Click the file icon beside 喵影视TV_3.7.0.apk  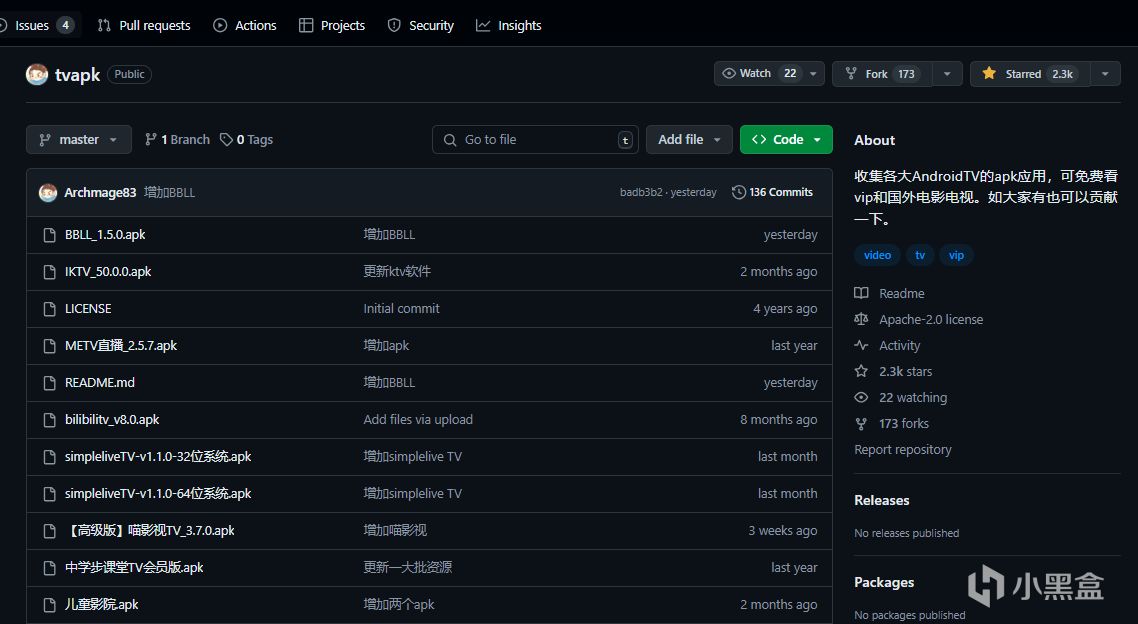(x=49, y=531)
